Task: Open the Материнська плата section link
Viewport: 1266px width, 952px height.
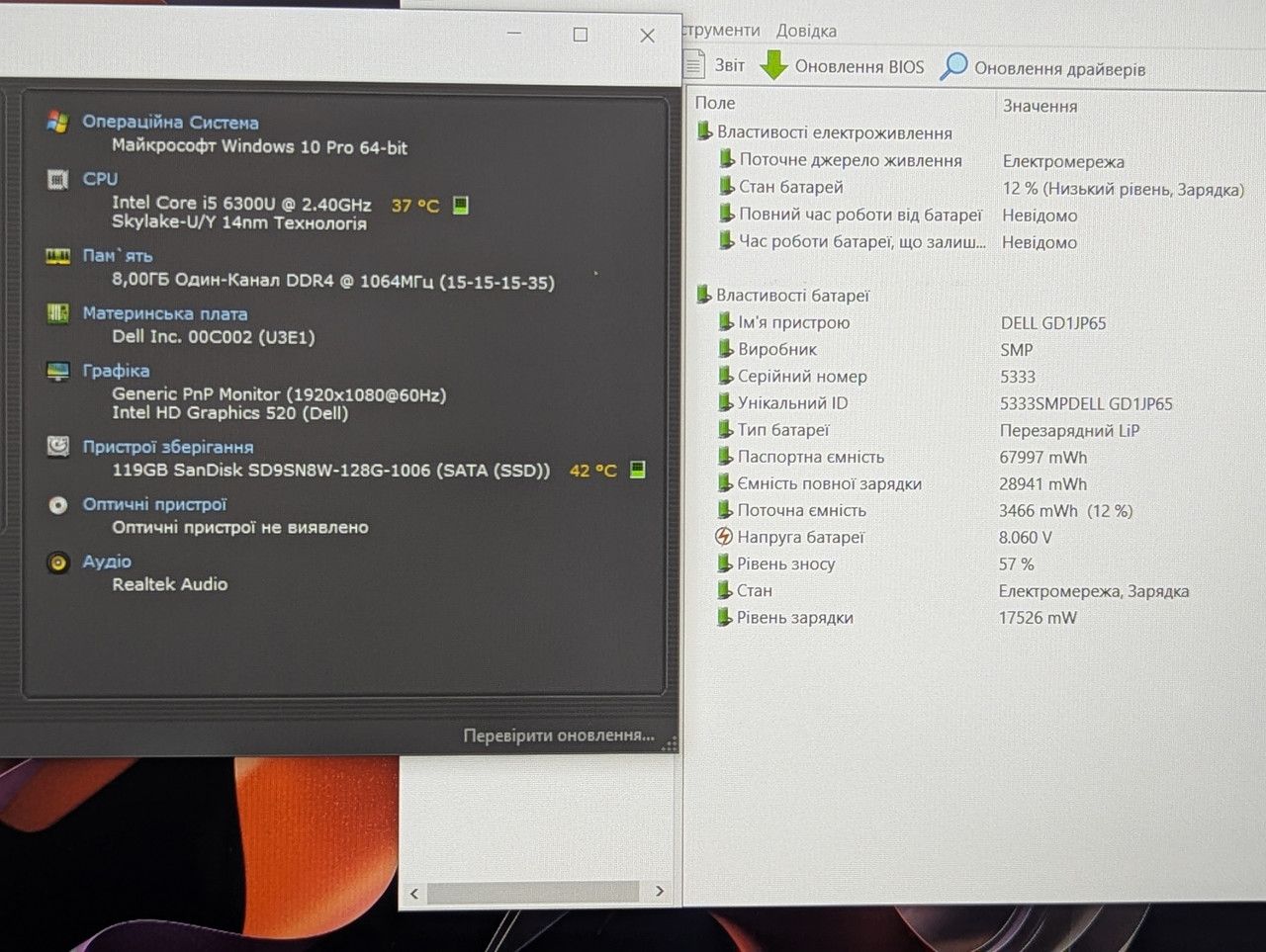Action: pyautogui.click(x=165, y=313)
